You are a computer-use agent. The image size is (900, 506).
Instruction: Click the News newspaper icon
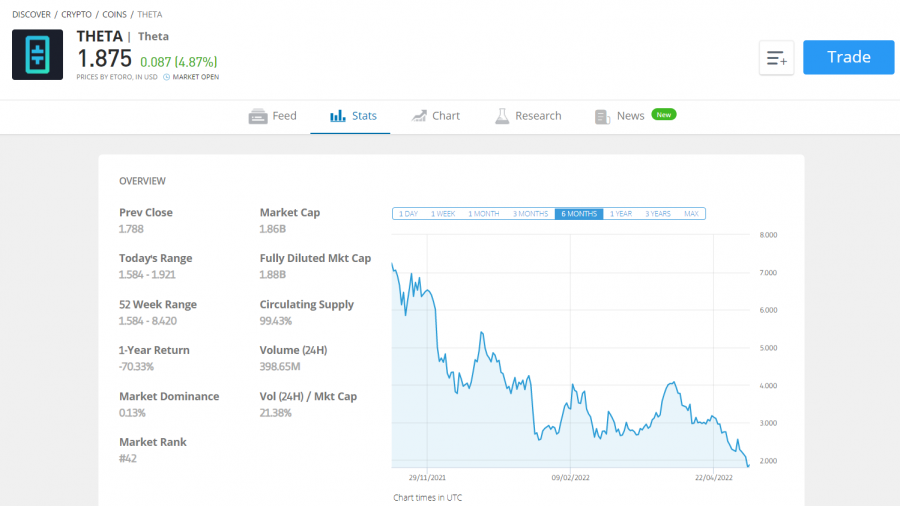point(602,116)
